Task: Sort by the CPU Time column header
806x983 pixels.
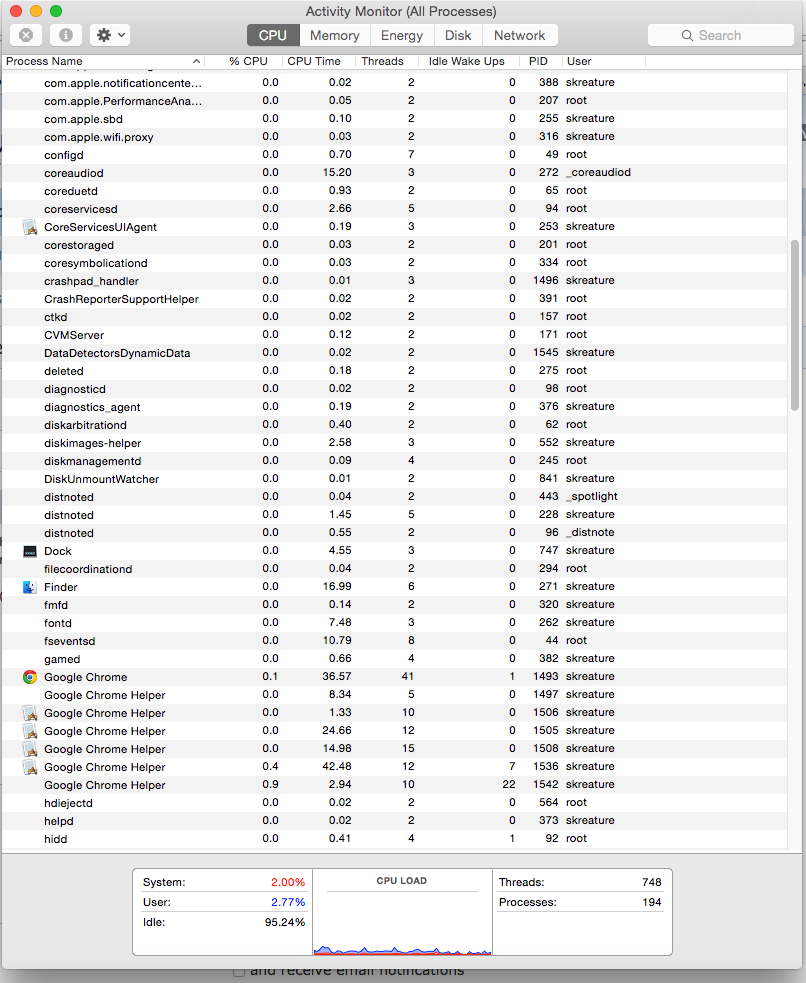Action: click(314, 61)
